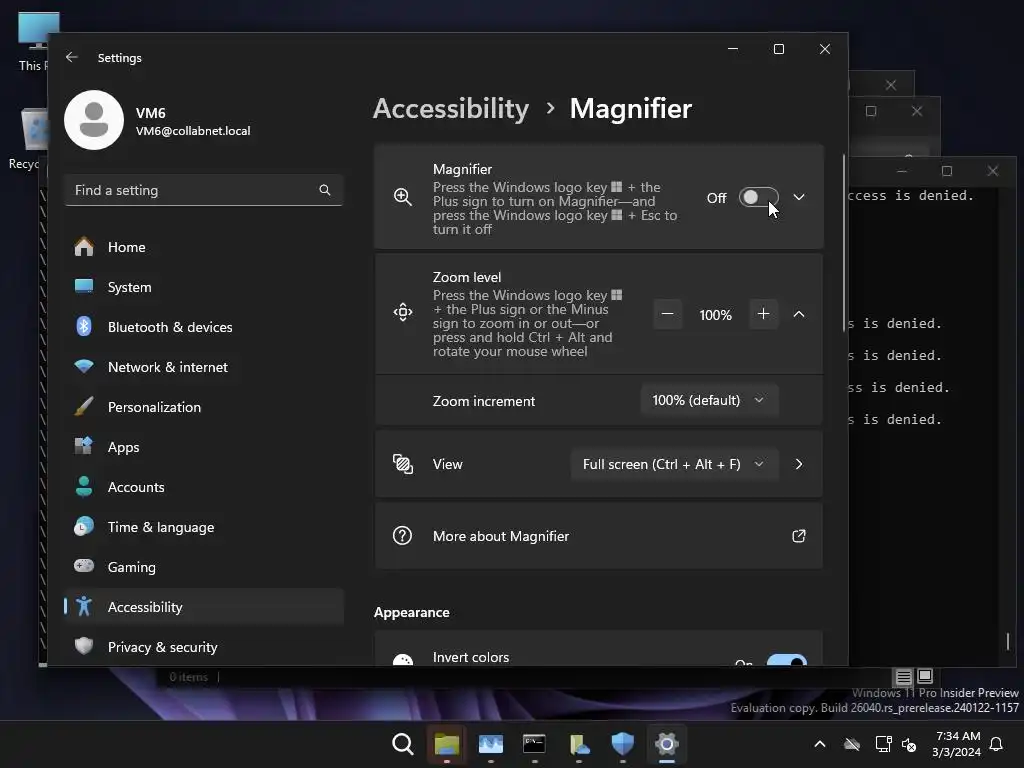Switch Explorer to large icons view
Viewport: 1024px width, 768px height.
click(925, 677)
